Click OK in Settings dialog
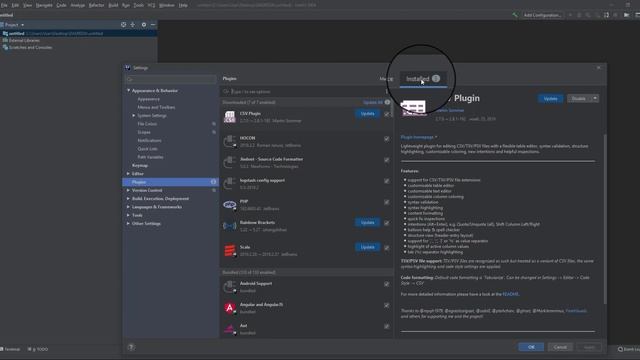This screenshot has height=360, width=640. (x=531, y=347)
